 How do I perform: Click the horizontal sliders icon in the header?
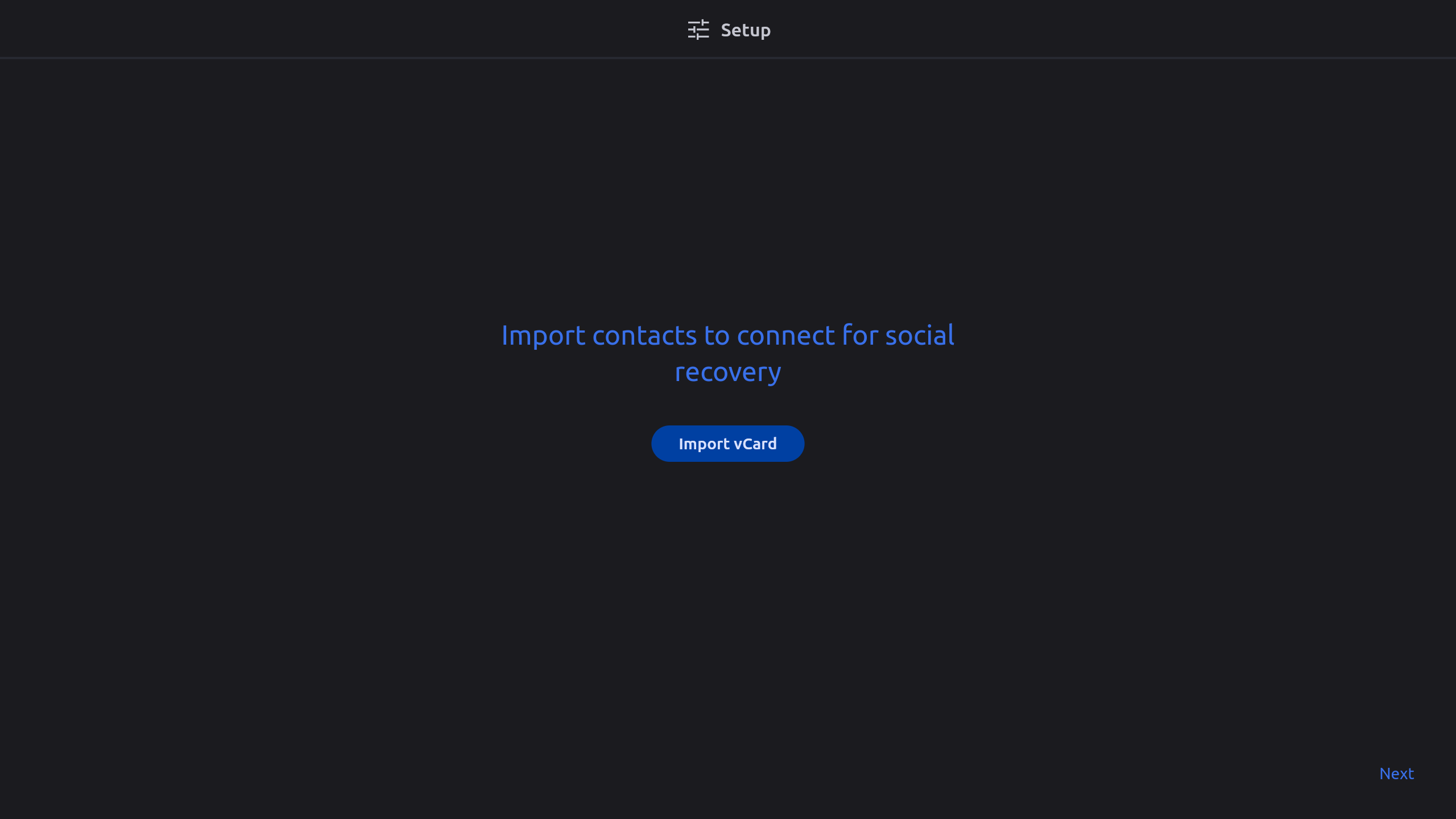click(698, 30)
